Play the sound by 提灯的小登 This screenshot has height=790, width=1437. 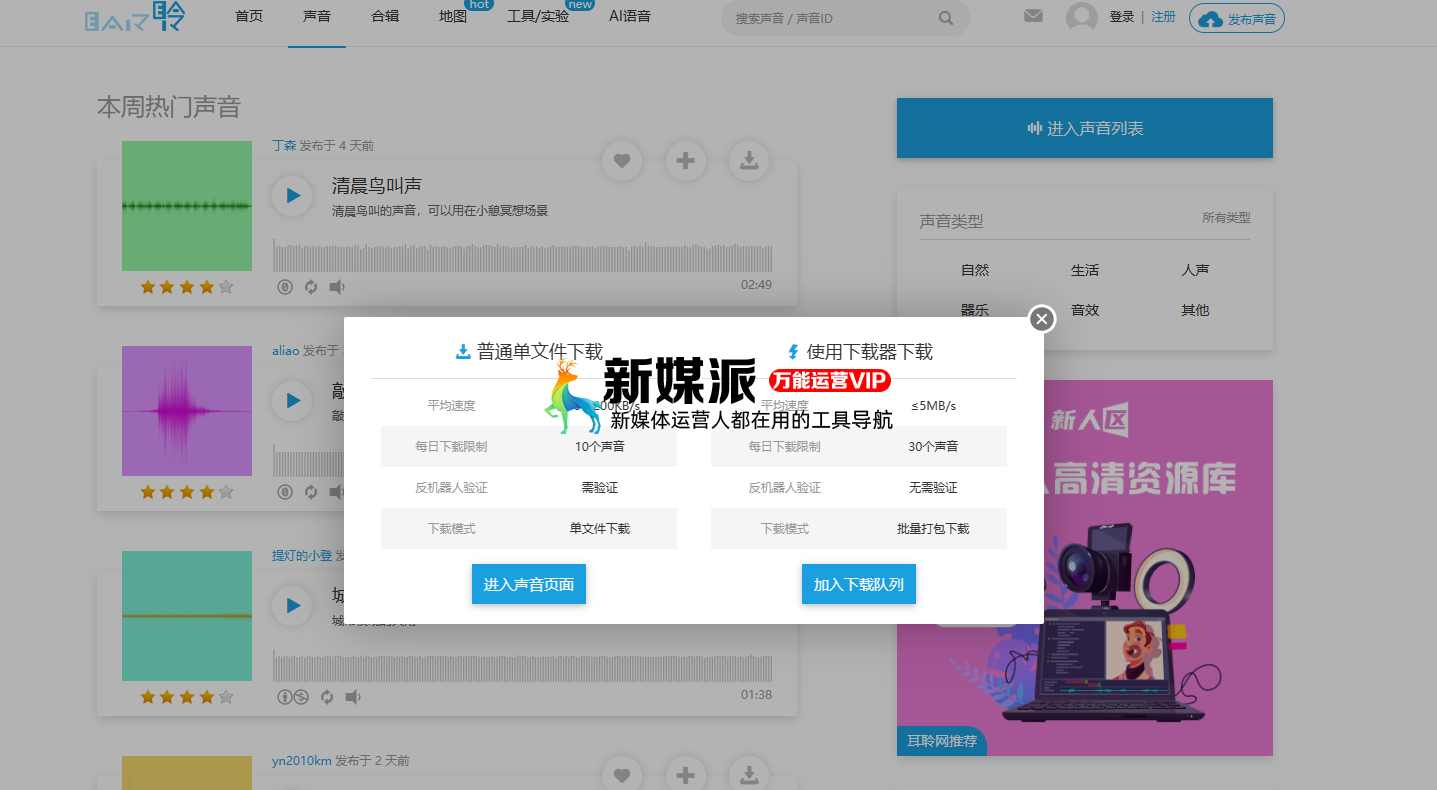293,605
